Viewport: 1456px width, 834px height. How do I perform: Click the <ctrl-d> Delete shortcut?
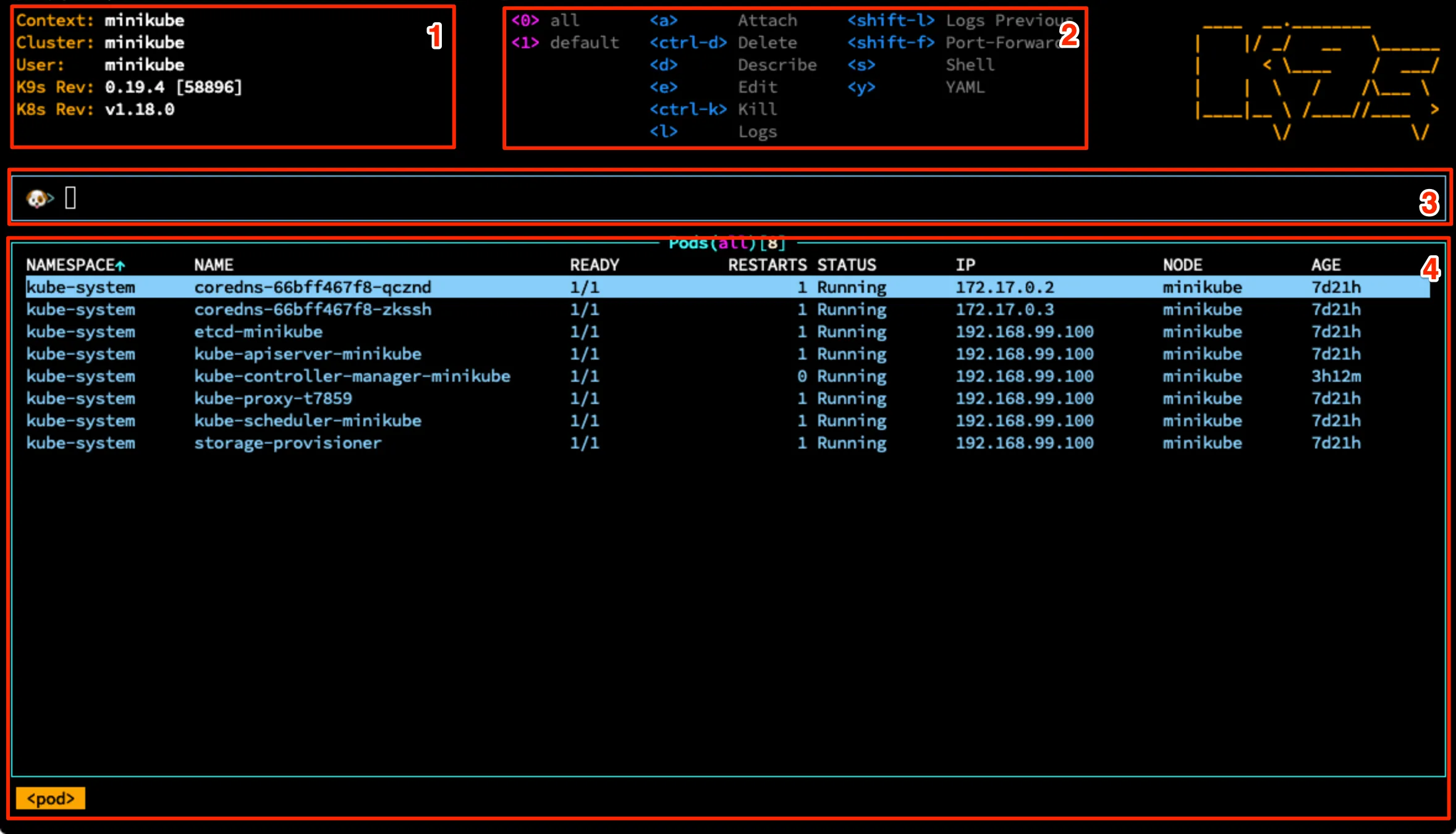click(723, 43)
